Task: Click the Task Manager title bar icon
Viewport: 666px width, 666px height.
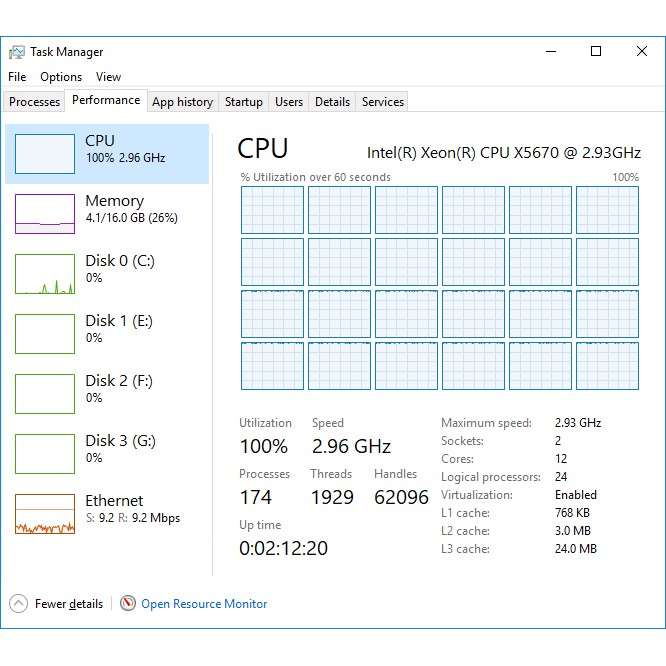Action: (17, 52)
